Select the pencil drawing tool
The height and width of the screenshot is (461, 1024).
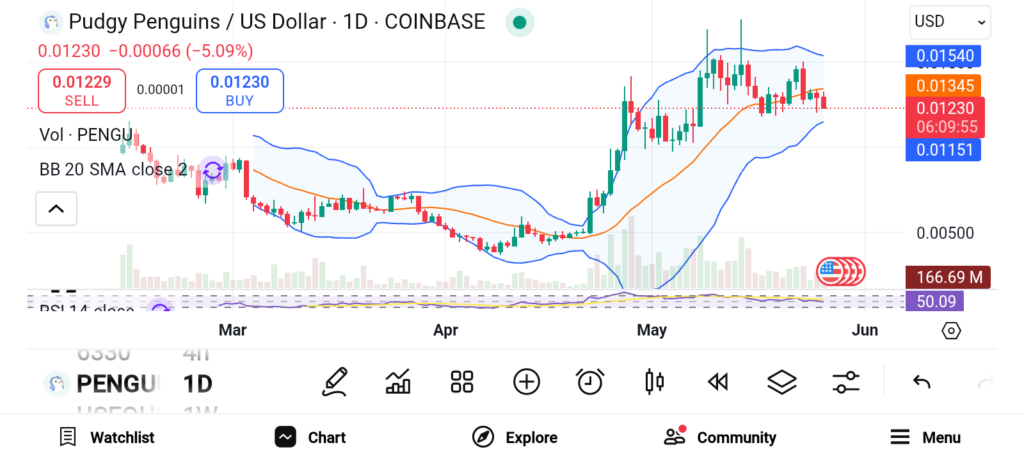[334, 382]
